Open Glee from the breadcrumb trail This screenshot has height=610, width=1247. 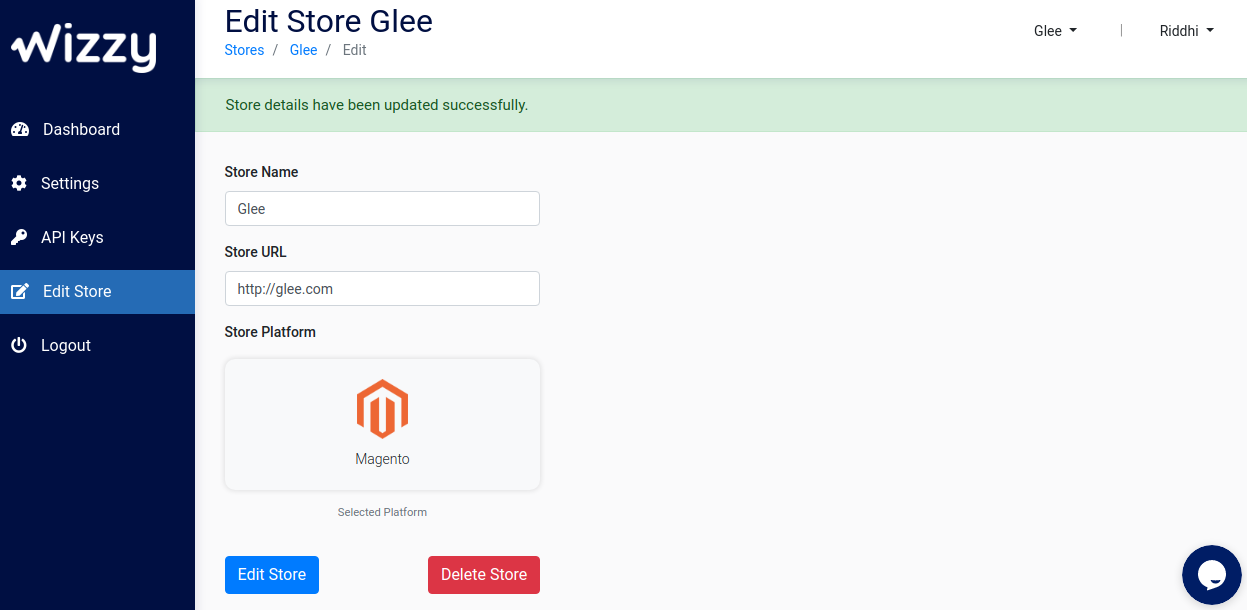303,49
